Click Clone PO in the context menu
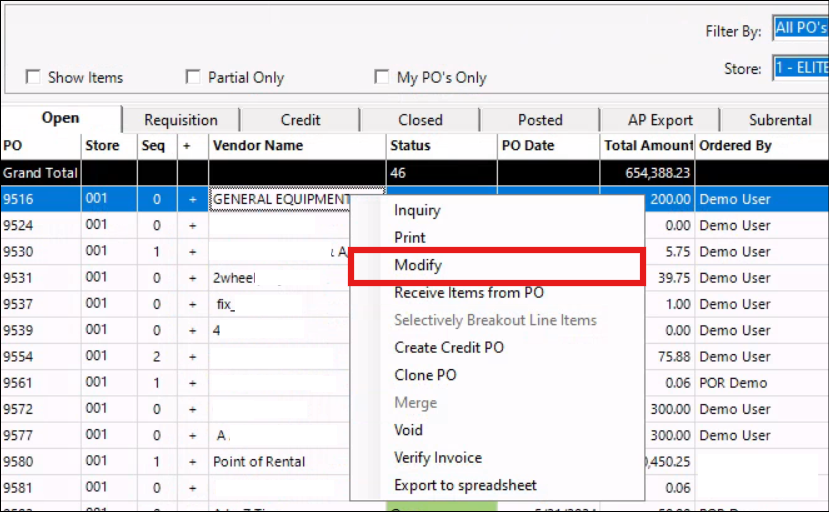Image resolution: width=829 pixels, height=512 pixels. tap(425, 375)
